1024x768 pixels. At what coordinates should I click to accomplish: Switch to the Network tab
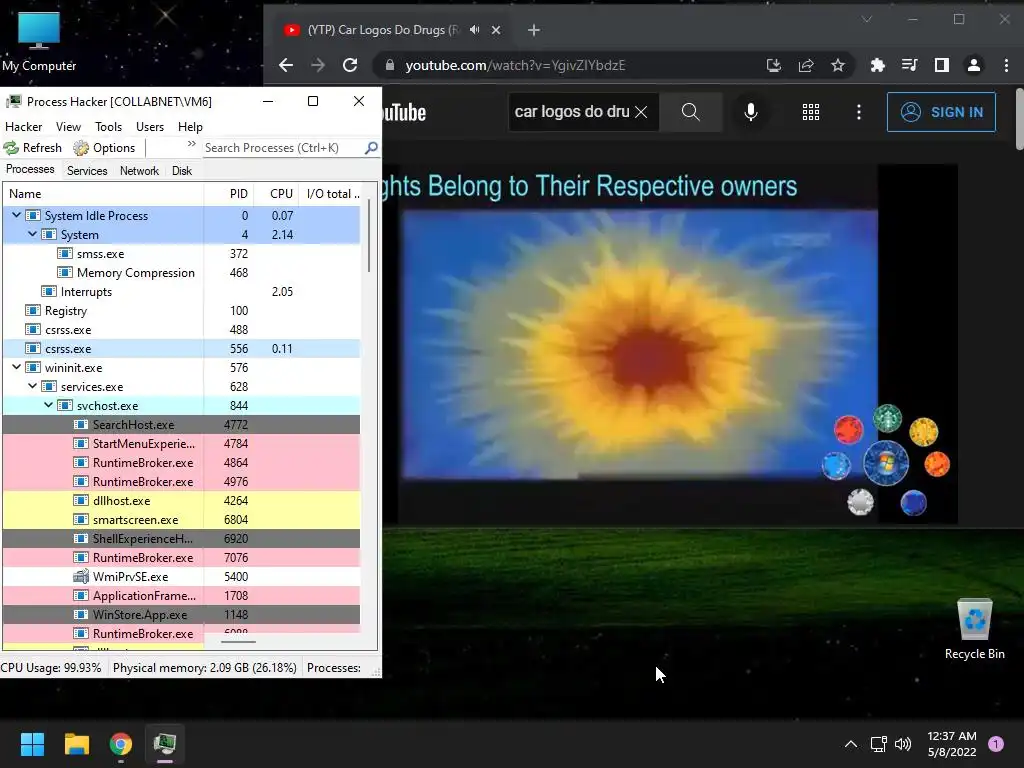click(x=139, y=170)
